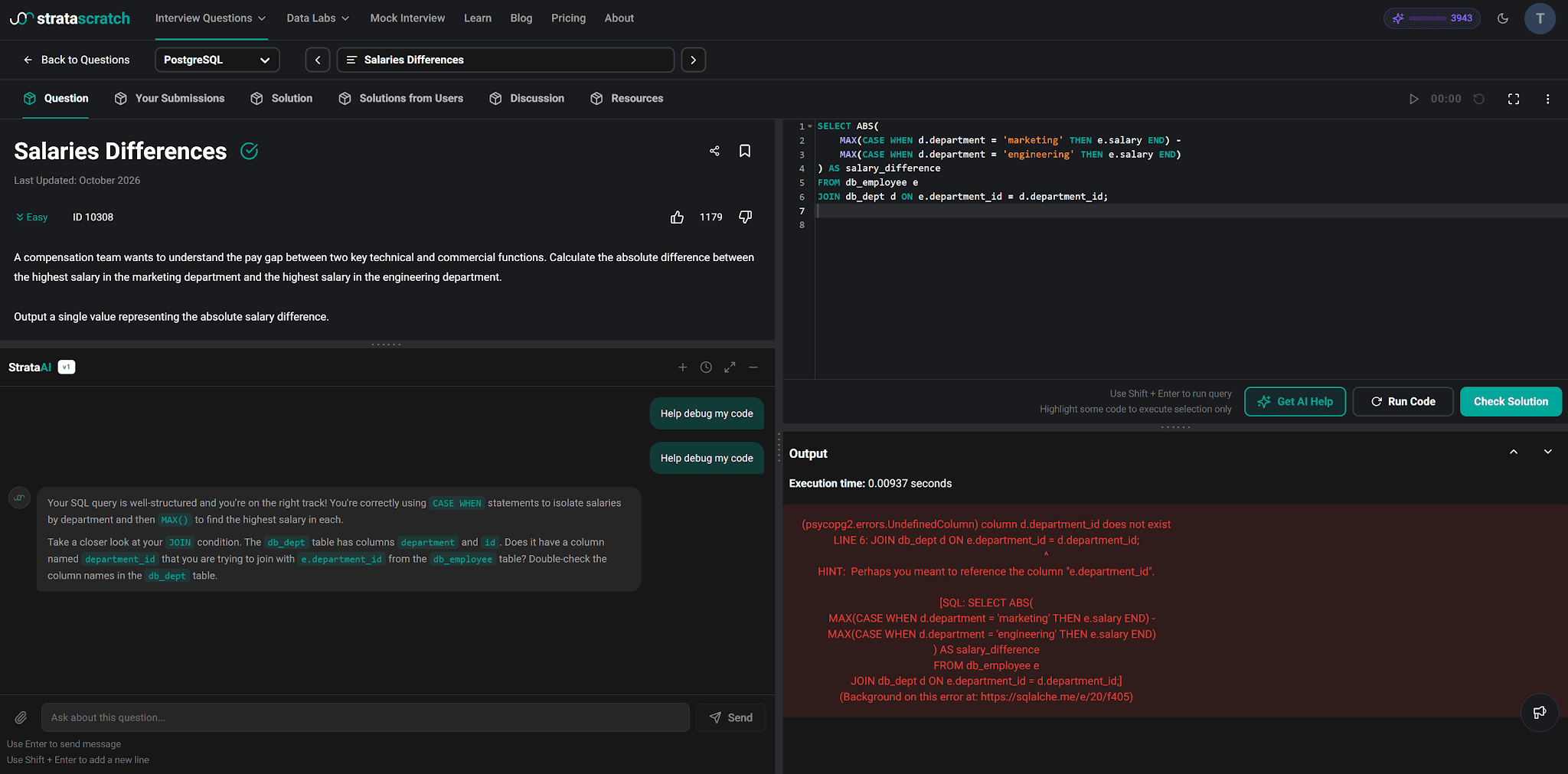The height and width of the screenshot is (774, 1568).
Task: Click the AI credits progress bar 3943
Action: point(1432,18)
